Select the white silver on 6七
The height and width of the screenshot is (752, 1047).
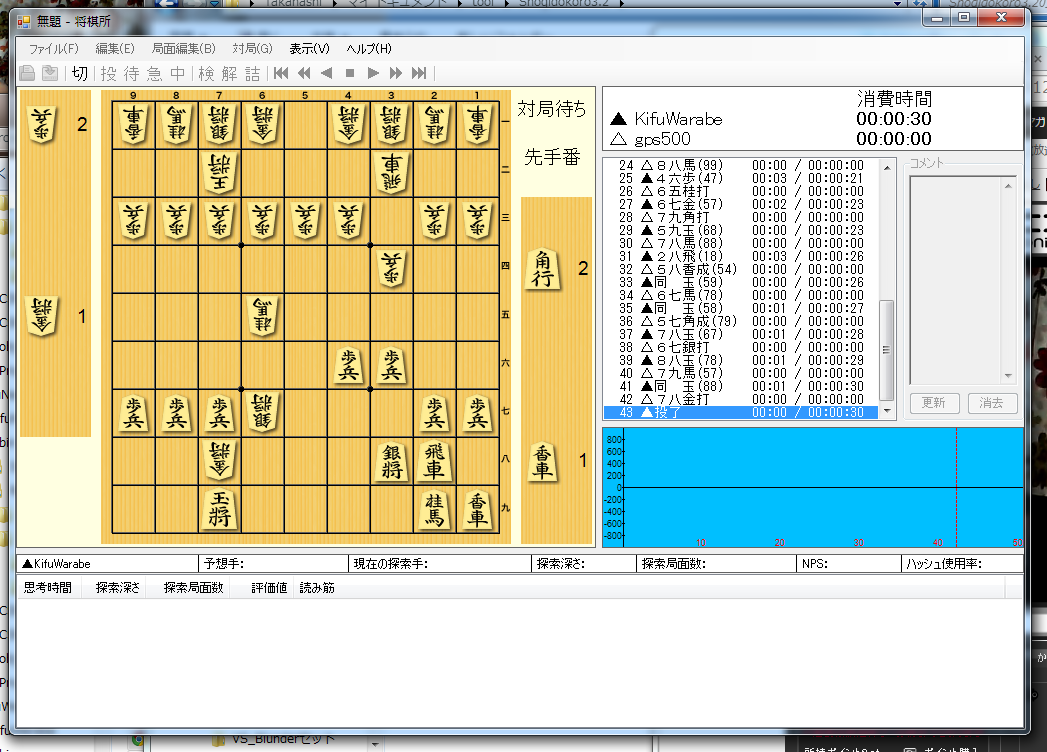click(262, 412)
